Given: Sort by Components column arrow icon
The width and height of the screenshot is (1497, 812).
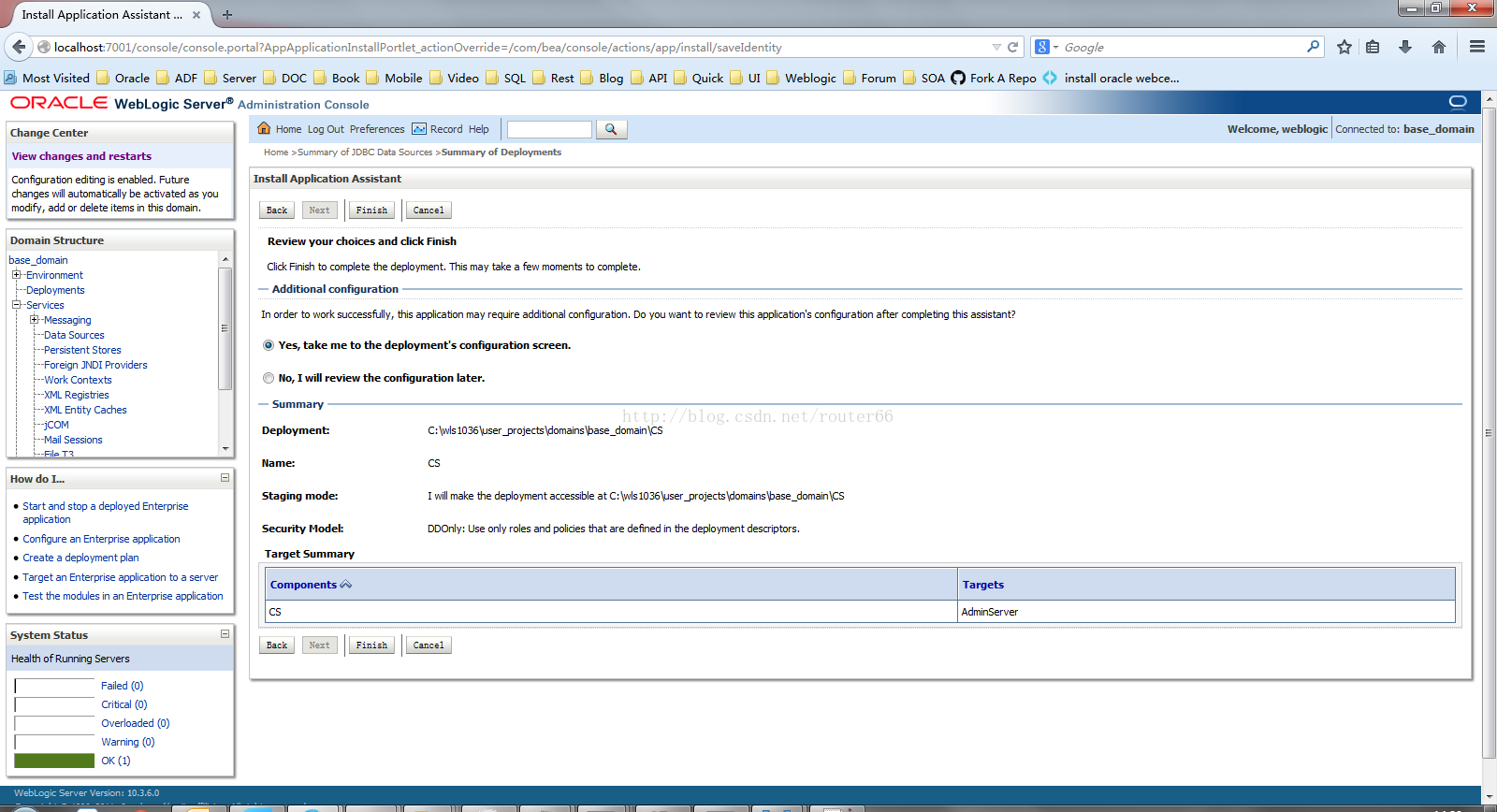Looking at the screenshot, I should coord(346,585).
